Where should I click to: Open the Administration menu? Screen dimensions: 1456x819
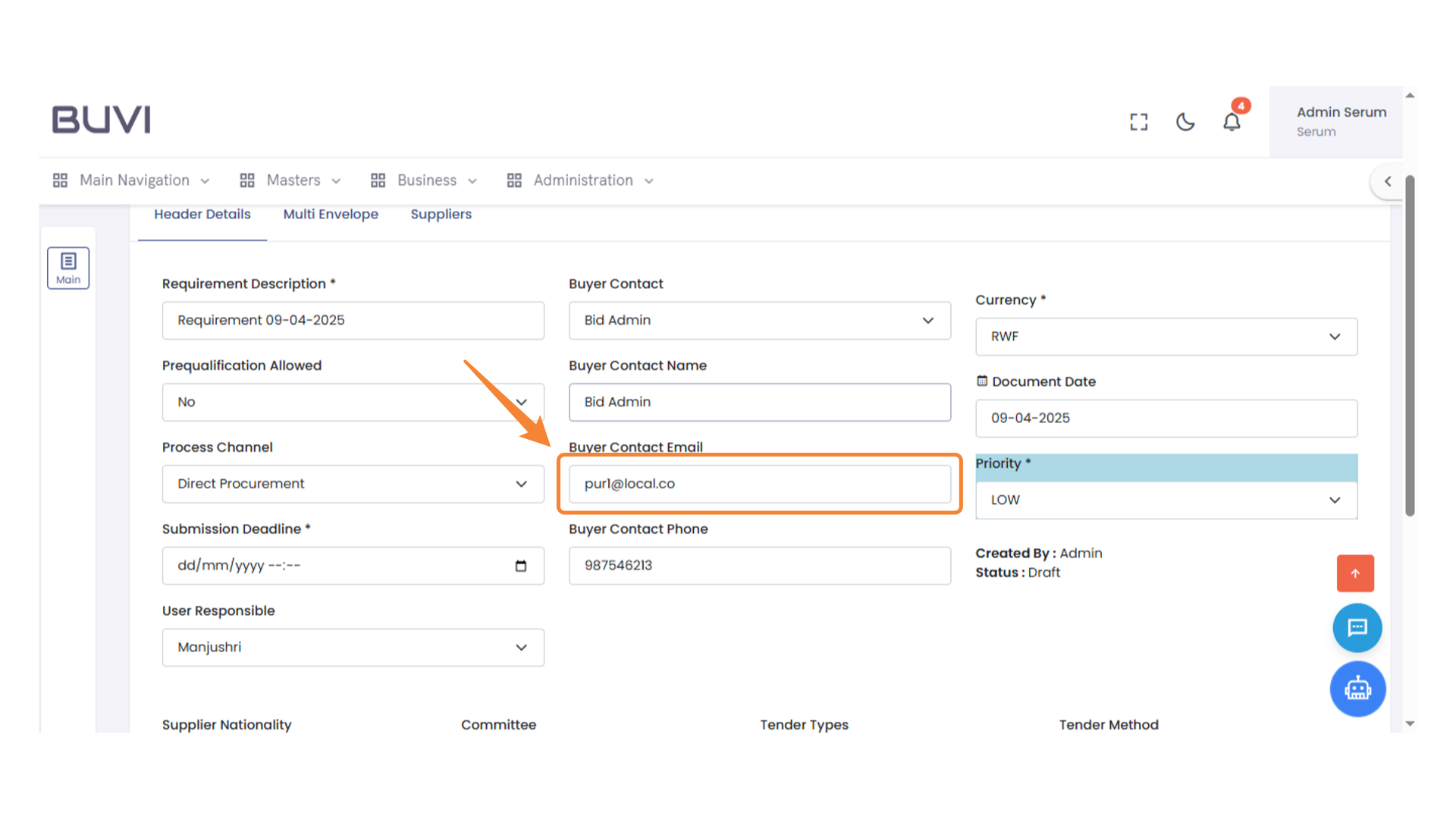click(x=581, y=180)
